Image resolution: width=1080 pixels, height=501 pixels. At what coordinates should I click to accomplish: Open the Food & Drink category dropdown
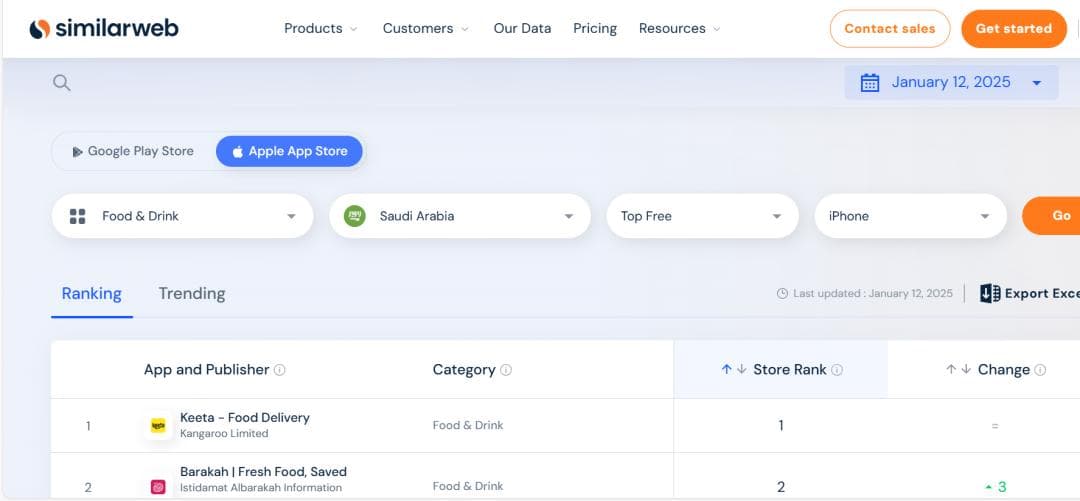pos(182,216)
